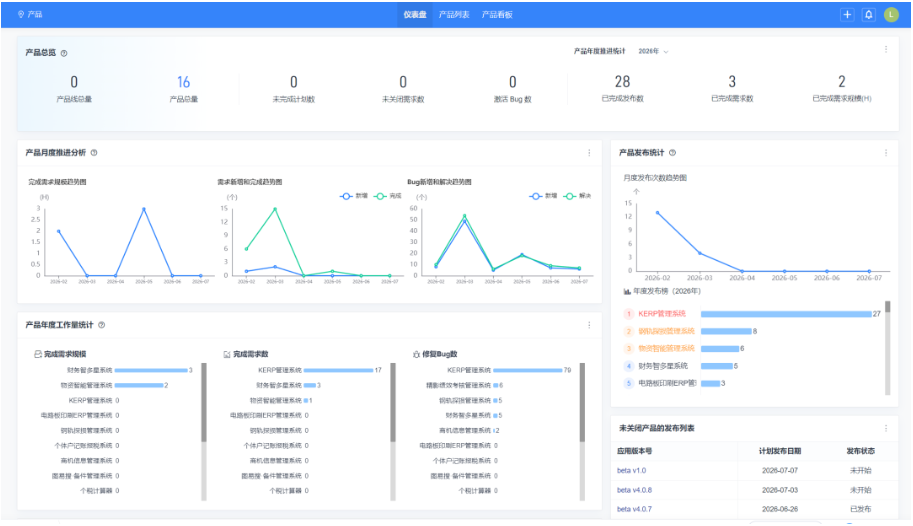913x526 pixels.
Task: Click help icon beside 产品总览
Action: pos(64,53)
